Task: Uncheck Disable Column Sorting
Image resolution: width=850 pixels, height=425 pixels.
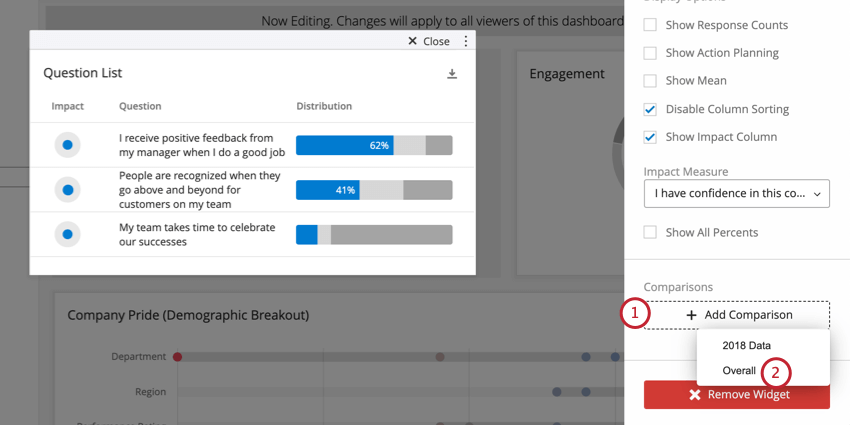Action: click(x=650, y=109)
